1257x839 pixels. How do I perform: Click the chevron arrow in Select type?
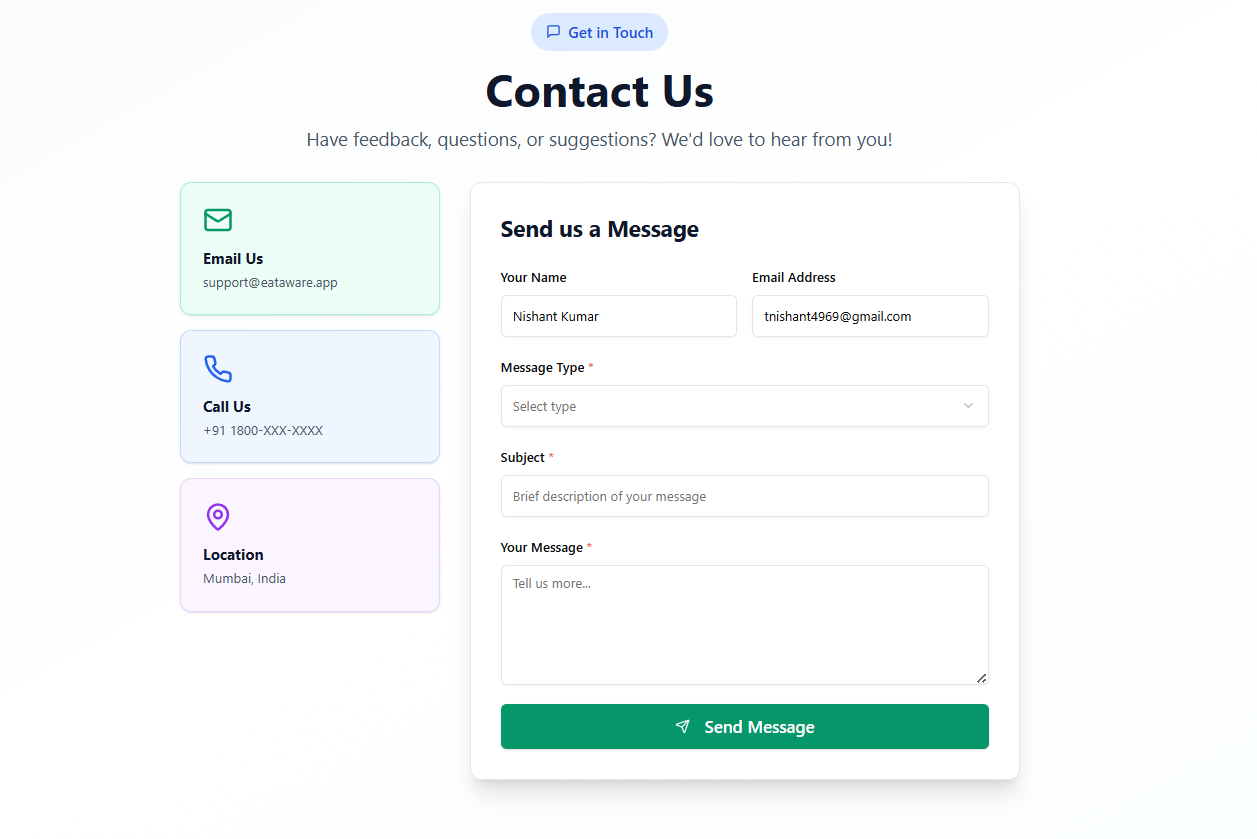(x=968, y=406)
